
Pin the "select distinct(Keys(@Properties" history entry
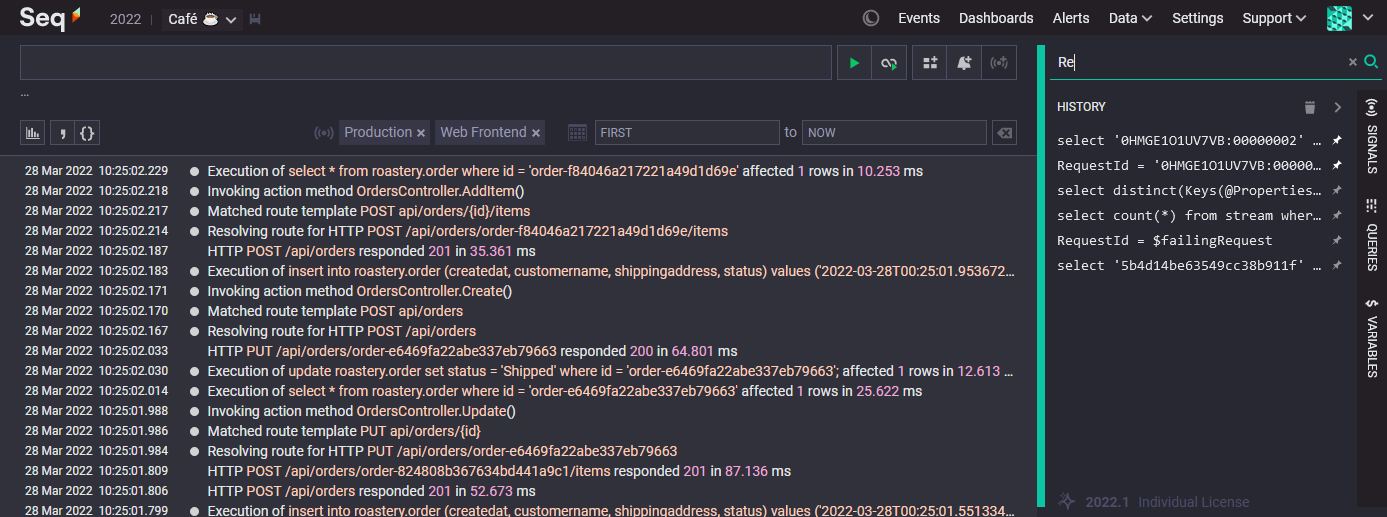point(1336,190)
